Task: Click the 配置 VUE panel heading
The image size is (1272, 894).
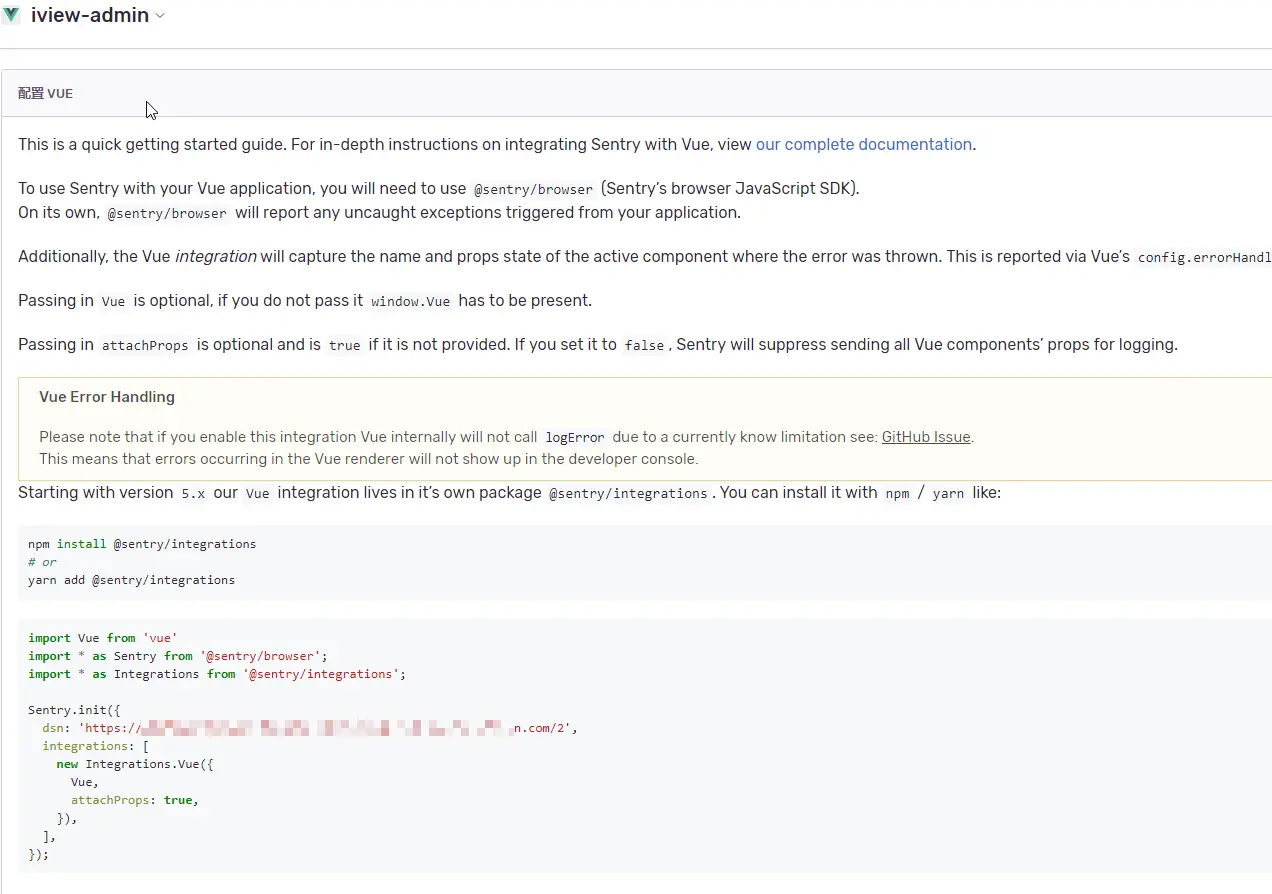Action: pos(46,93)
